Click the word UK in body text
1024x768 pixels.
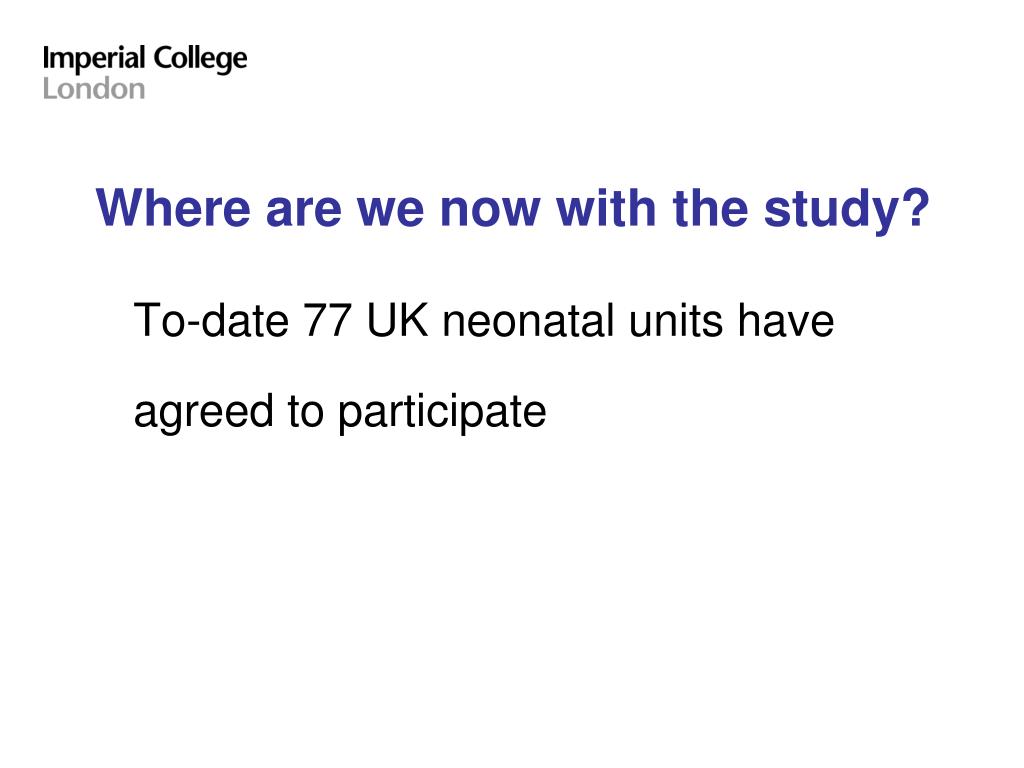point(398,321)
